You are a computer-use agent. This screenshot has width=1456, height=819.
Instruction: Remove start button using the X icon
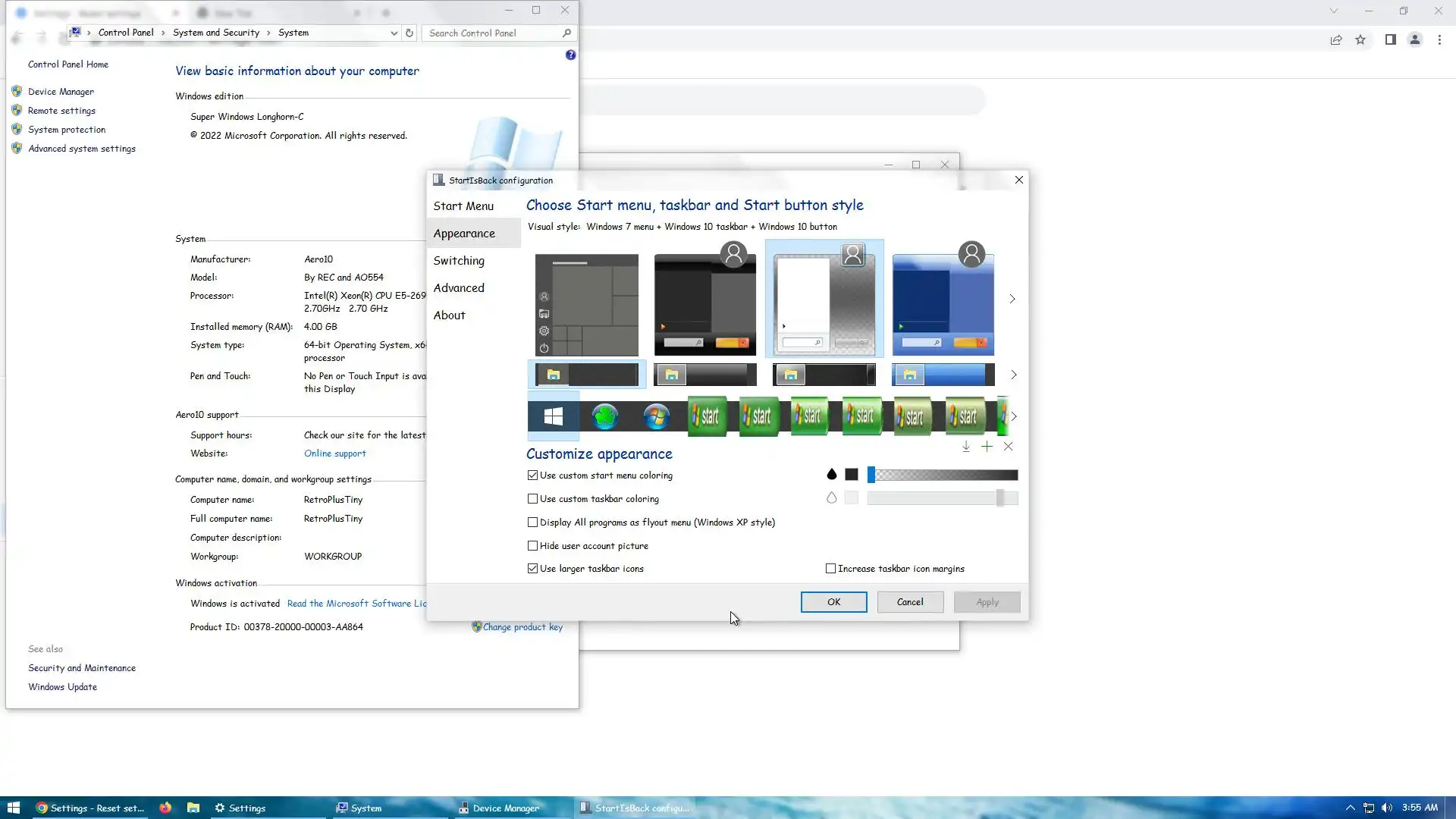(x=1008, y=447)
